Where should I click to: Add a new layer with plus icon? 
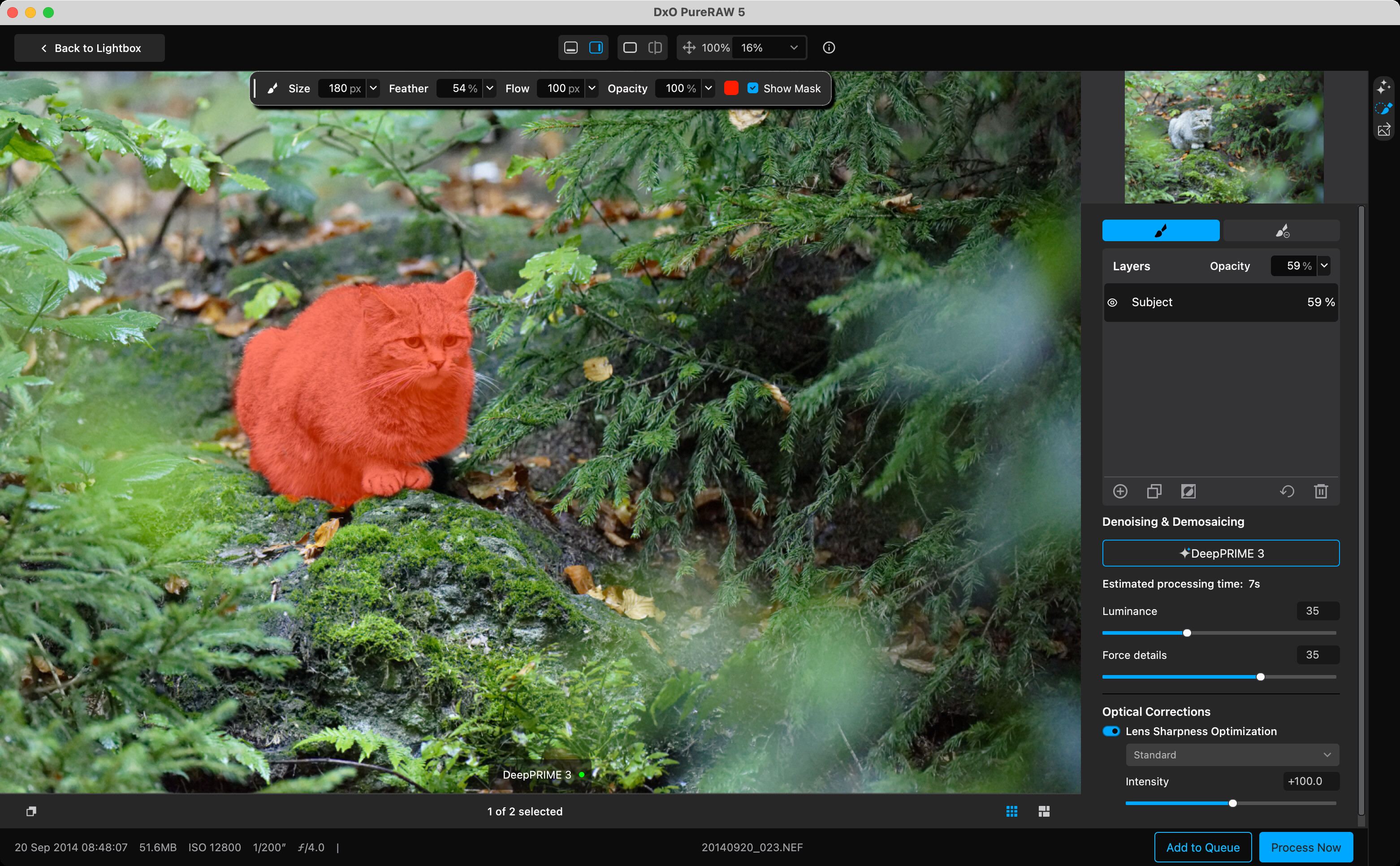1120,491
